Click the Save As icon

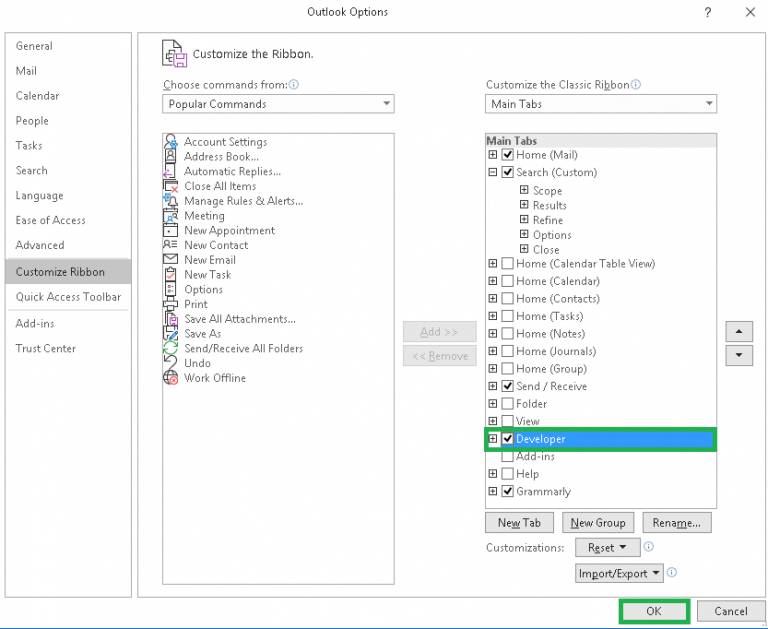click(170, 334)
